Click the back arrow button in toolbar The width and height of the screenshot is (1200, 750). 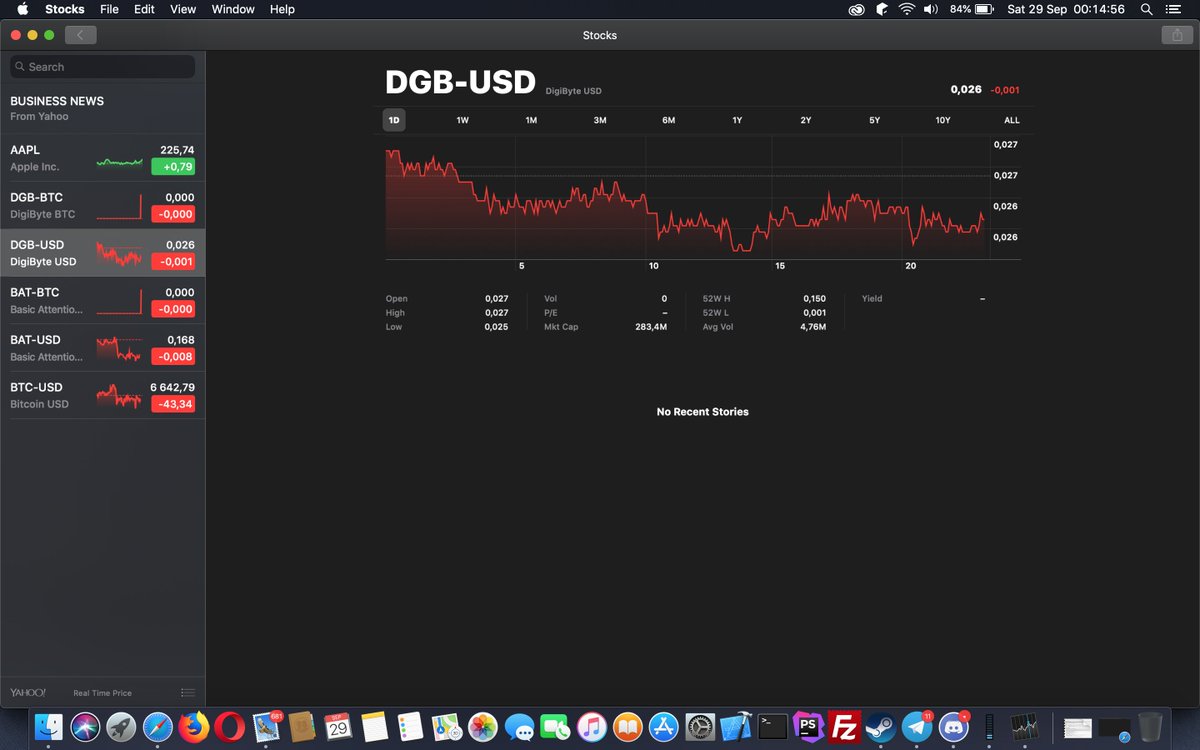tap(80, 35)
